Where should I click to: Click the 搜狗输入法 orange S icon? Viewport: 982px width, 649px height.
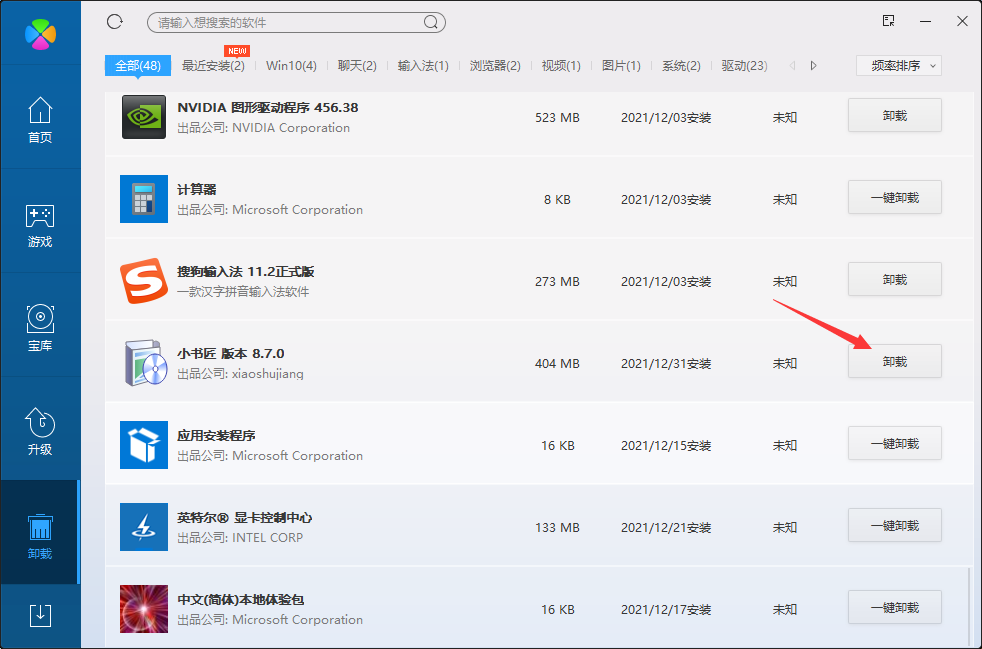click(x=144, y=281)
